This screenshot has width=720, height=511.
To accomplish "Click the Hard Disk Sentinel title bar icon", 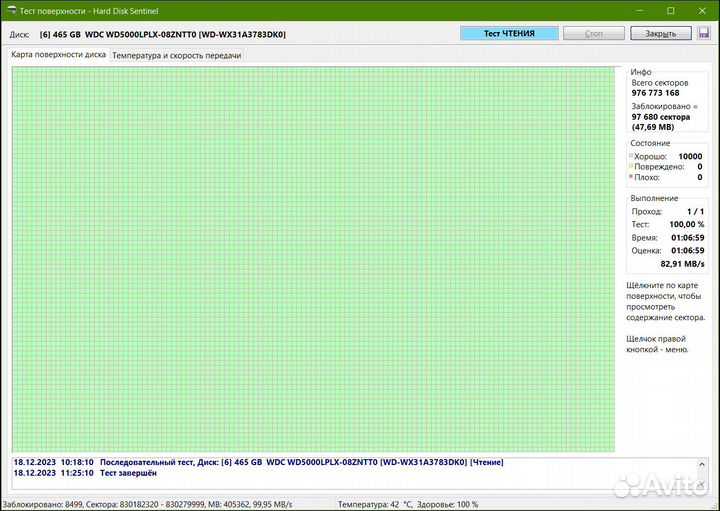I will pyautogui.click(x=11, y=10).
